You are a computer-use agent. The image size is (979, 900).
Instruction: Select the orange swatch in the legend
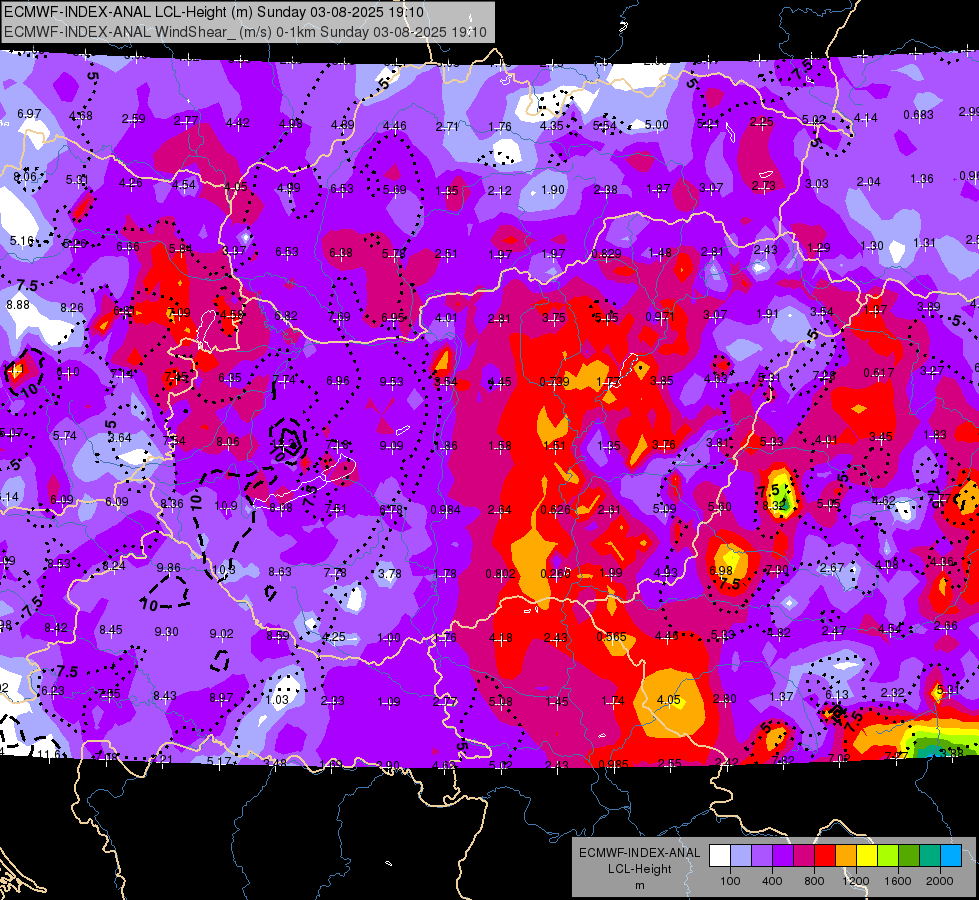(846, 856)
